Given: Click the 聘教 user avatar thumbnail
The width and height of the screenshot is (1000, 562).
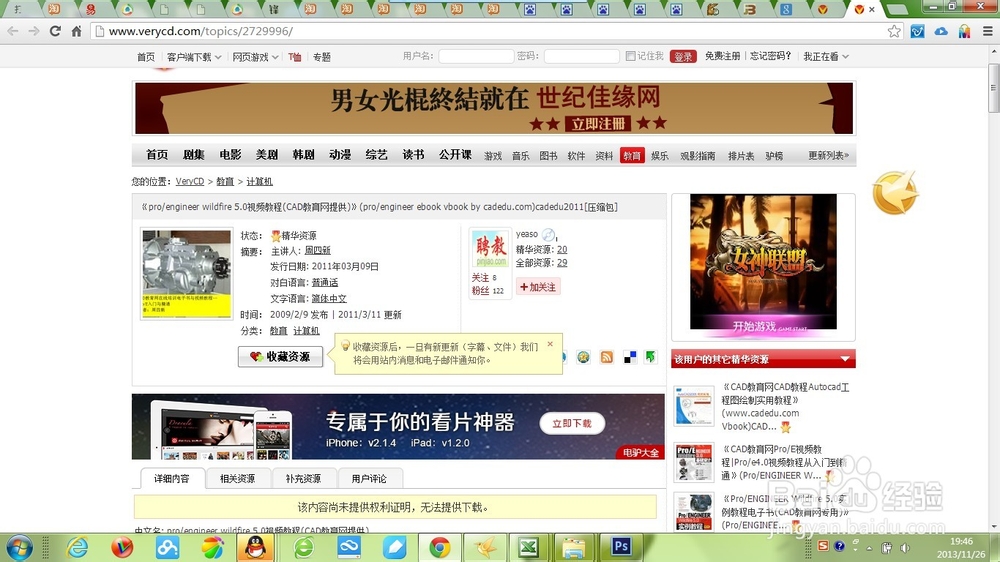Looking at the screenshot, I should click(490, 249).
